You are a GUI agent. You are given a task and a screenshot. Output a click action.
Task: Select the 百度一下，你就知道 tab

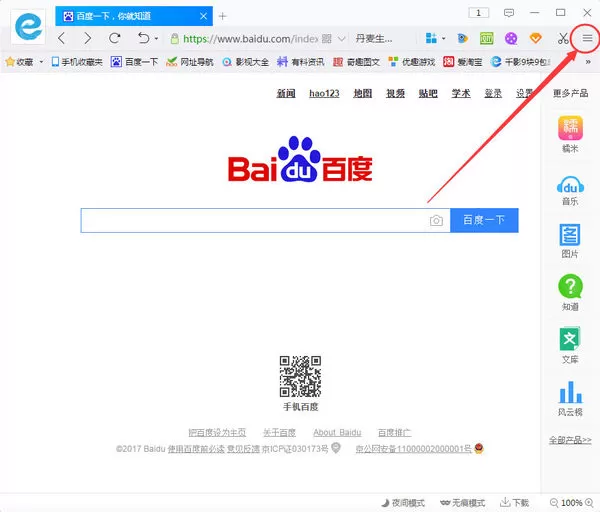pos(134,16)
